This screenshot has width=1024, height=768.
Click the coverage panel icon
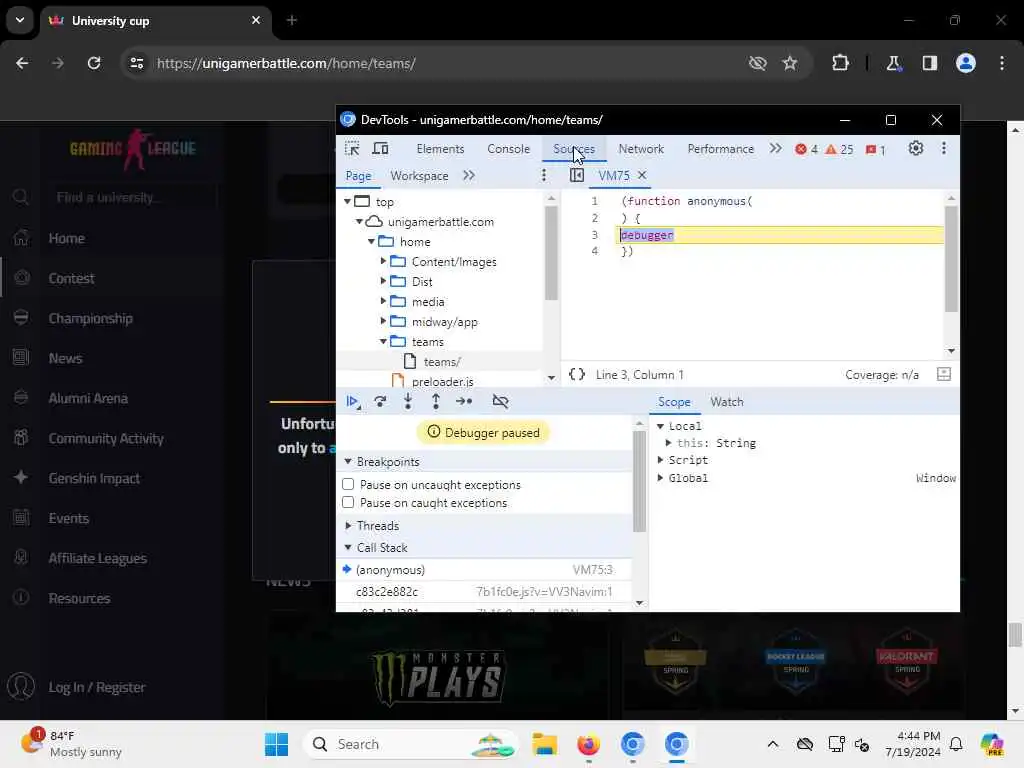click(x=944, y=374)
